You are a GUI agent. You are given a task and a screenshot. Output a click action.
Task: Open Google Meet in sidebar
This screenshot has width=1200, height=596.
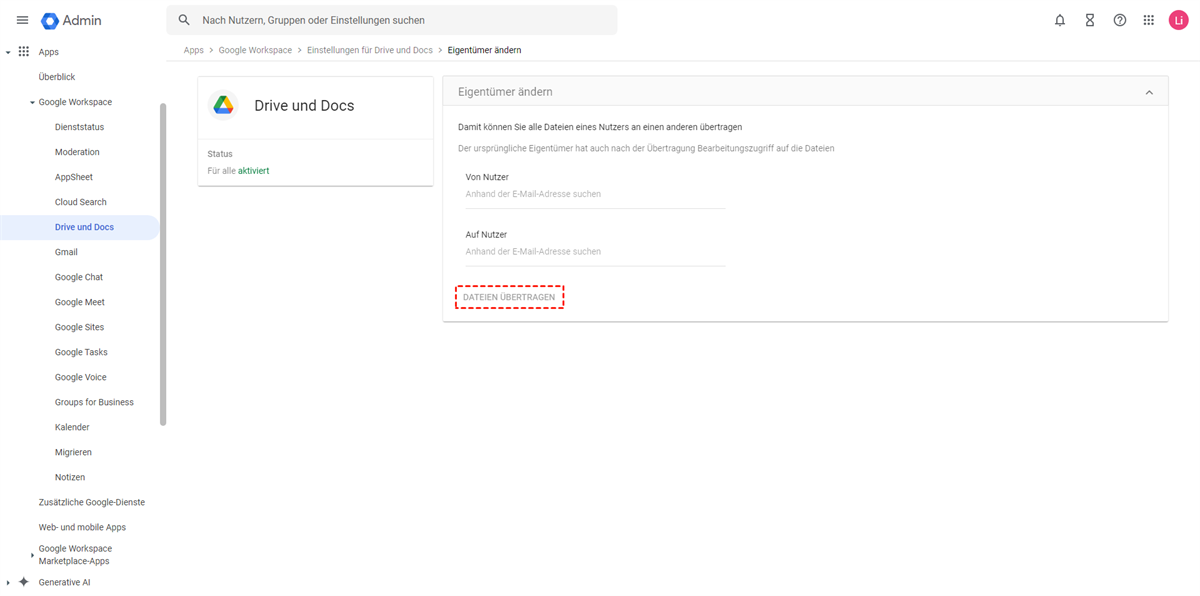coord(80,302)
